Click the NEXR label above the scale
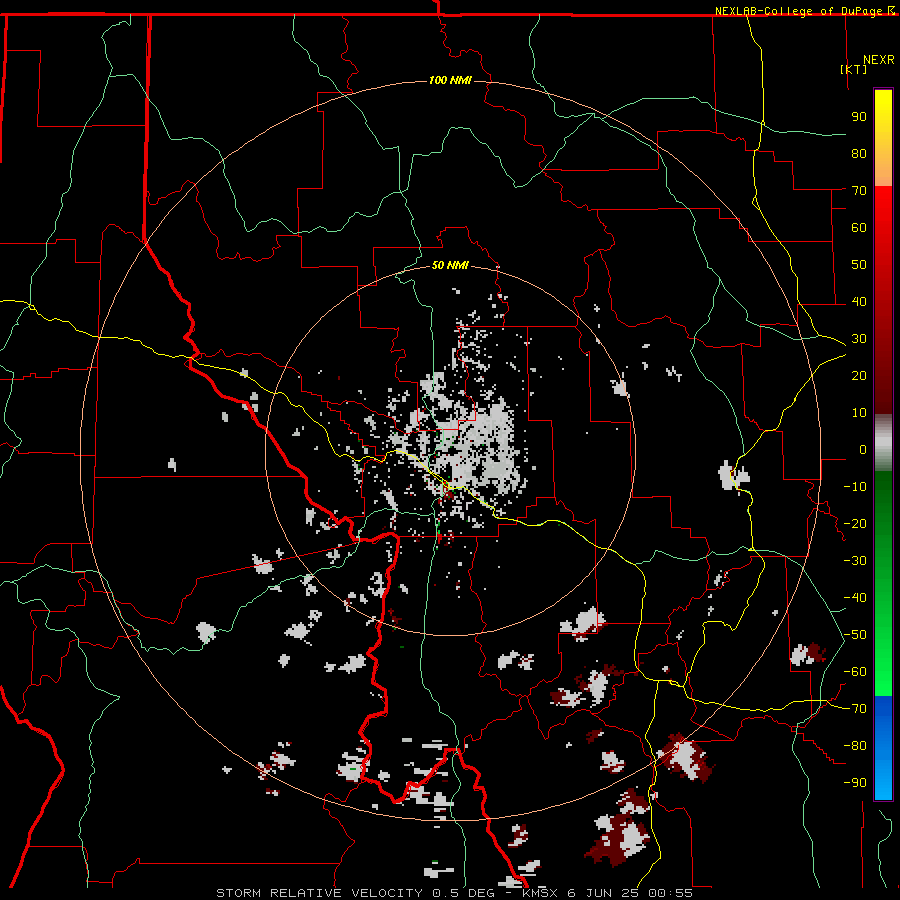 point(879,60)
